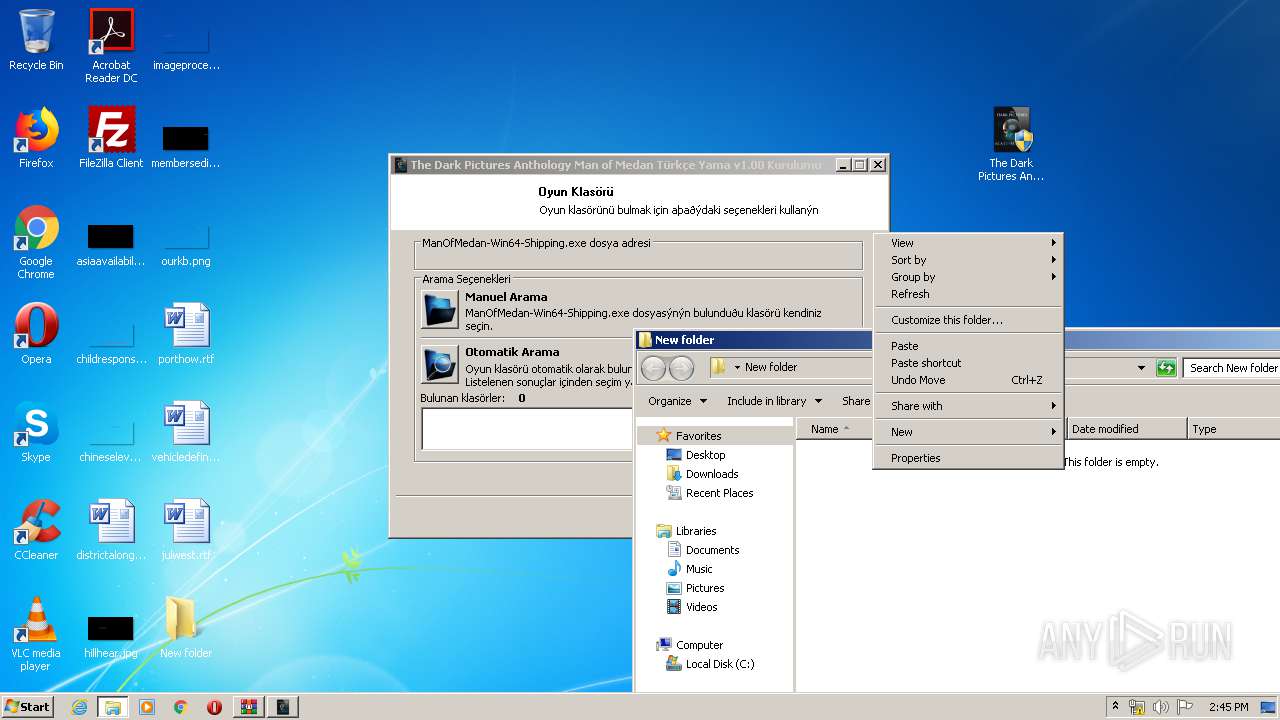Select porthow.rtf document on desktop

tap(186, 334)
